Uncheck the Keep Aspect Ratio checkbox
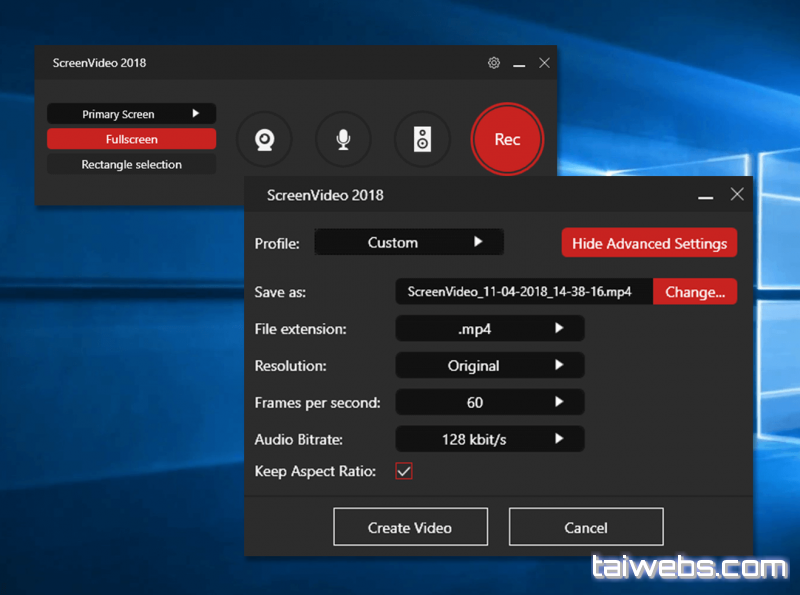The height and width of the screenshot is (595, 800). click(404, 471)
